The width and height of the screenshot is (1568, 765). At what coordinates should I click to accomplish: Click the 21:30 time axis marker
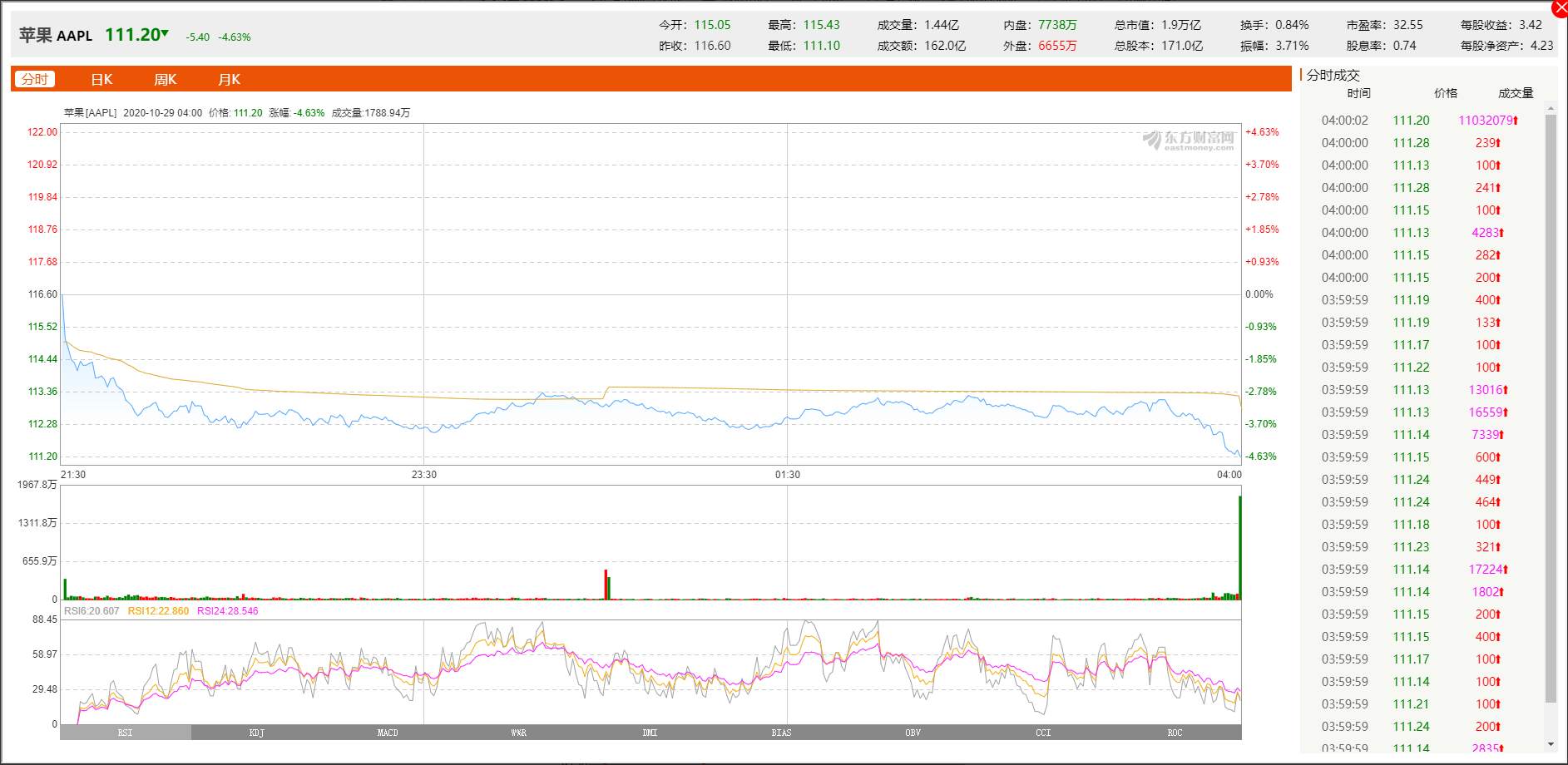pyautogui.click(x=73, y=475)
